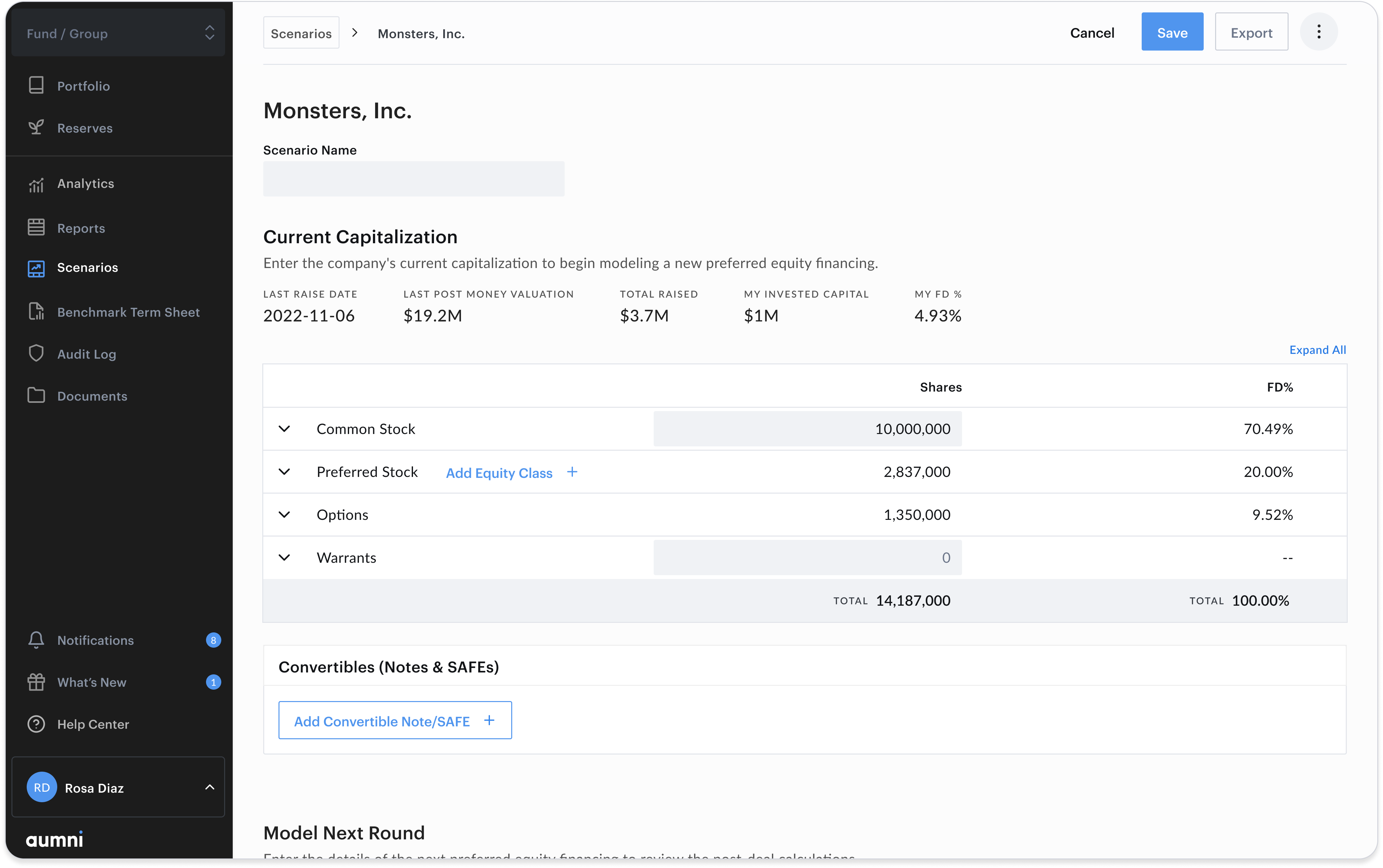
Task: Click the Expand All link
Action: (x=1317, y=350)
